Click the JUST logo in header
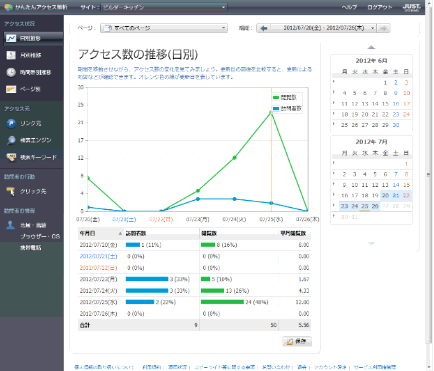434x371 pixels. (412, 7)
